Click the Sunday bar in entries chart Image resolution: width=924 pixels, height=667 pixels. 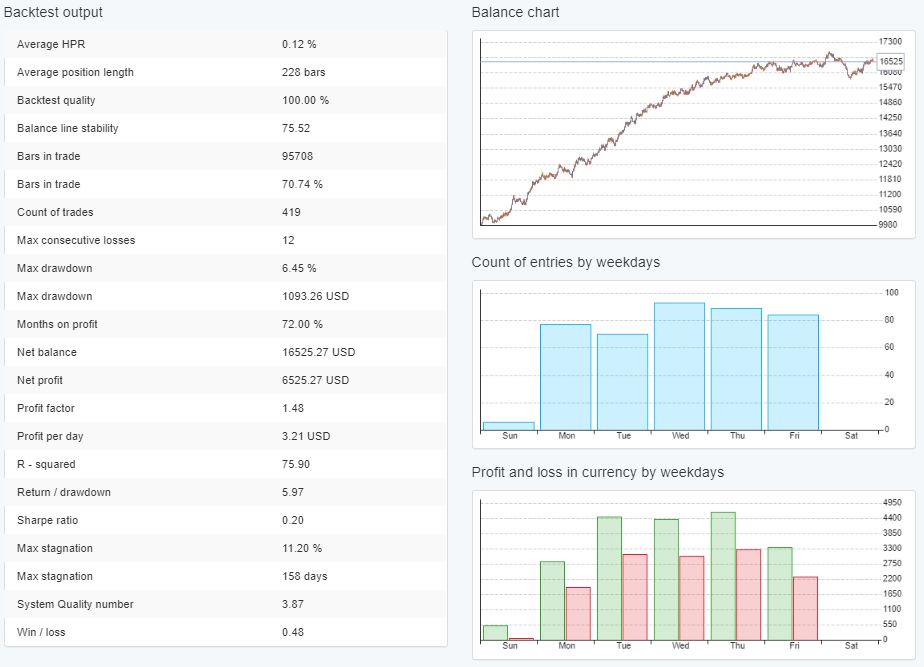(509, 426)
